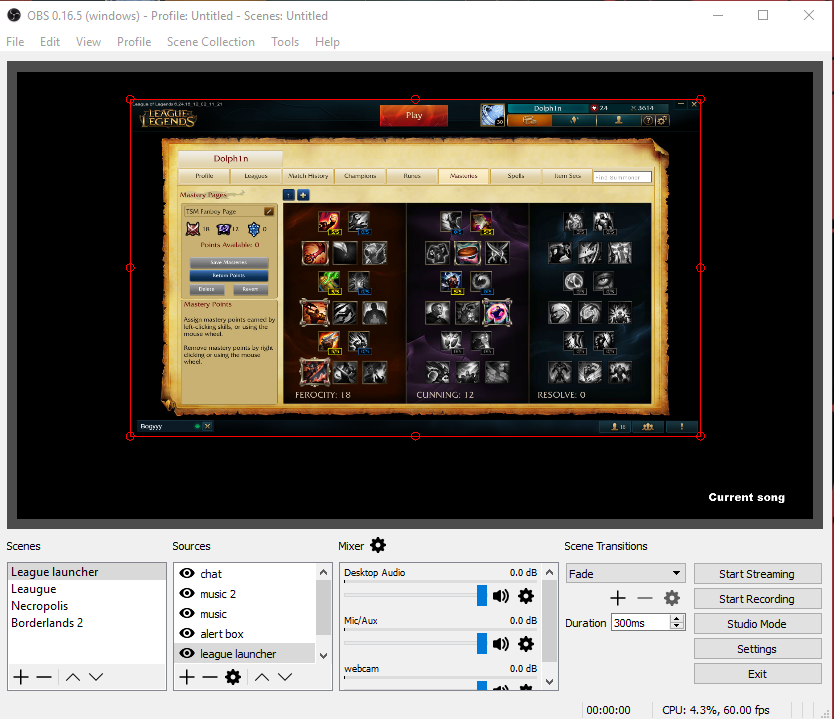Screen dimensions: 834x719
Task: Open the Tools menu
Action: (x=285, y=41)
